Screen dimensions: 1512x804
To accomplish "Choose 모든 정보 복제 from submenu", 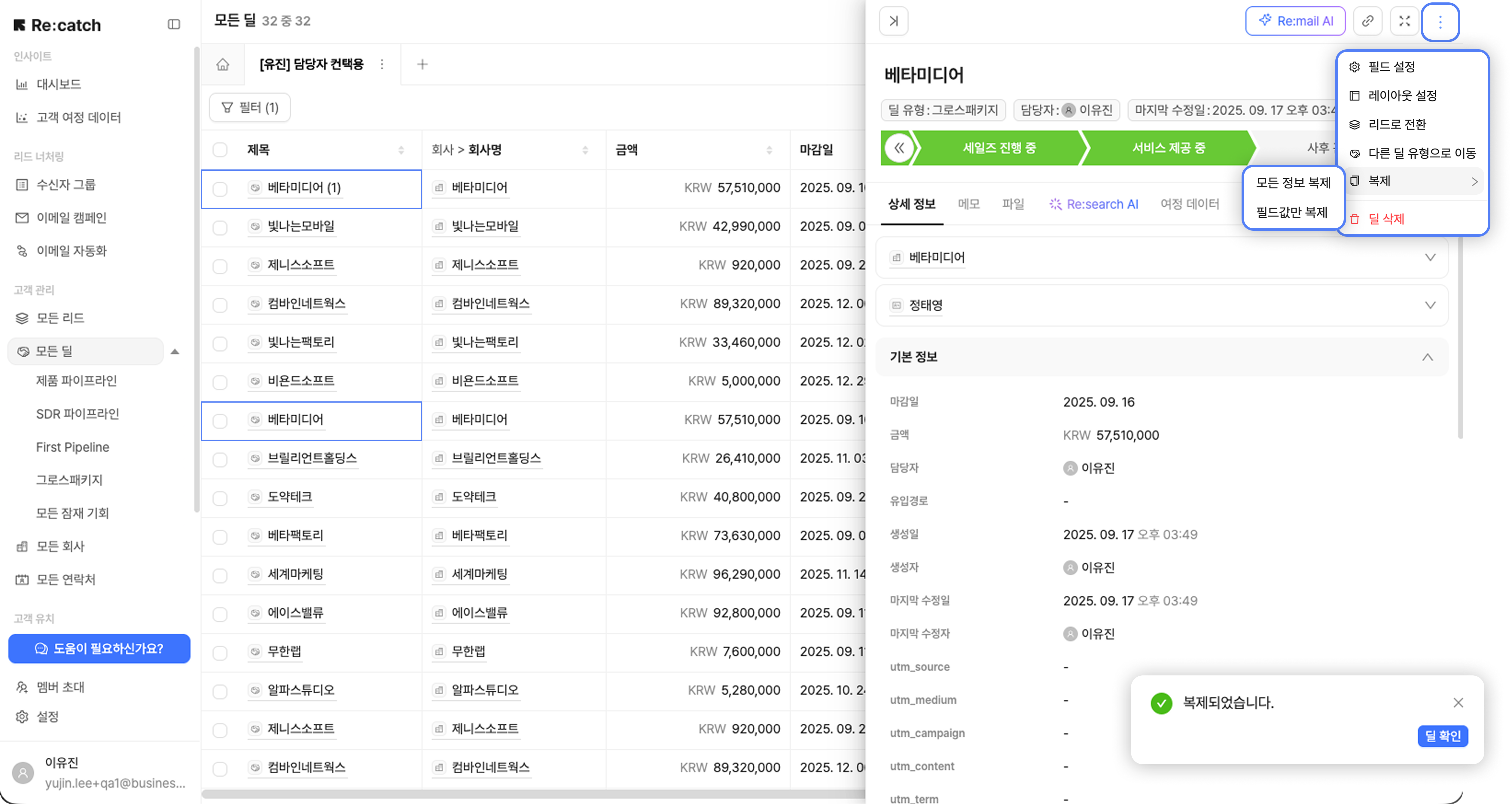I will pyautogui.click(x=1292, y=182).
